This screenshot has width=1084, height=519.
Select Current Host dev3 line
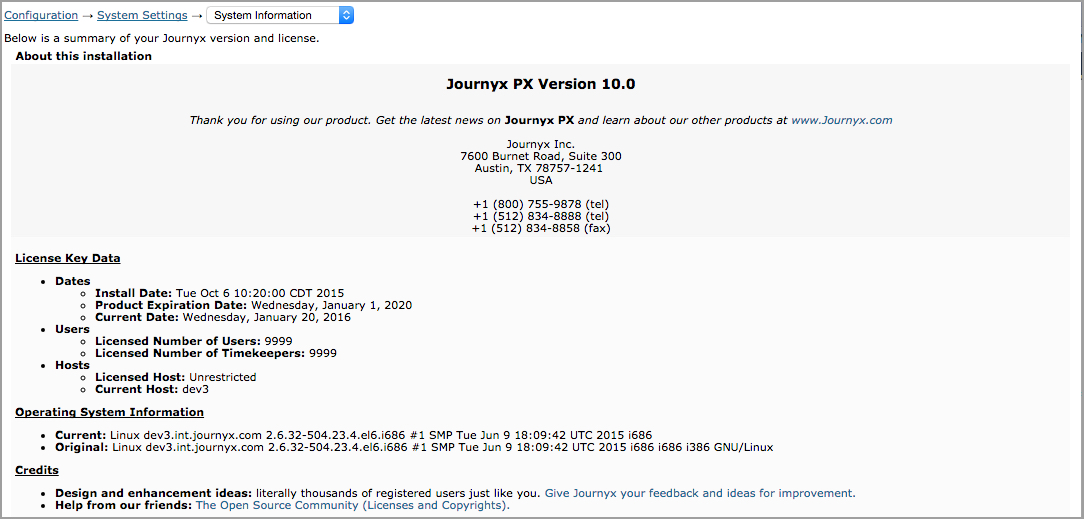(152, 390)
